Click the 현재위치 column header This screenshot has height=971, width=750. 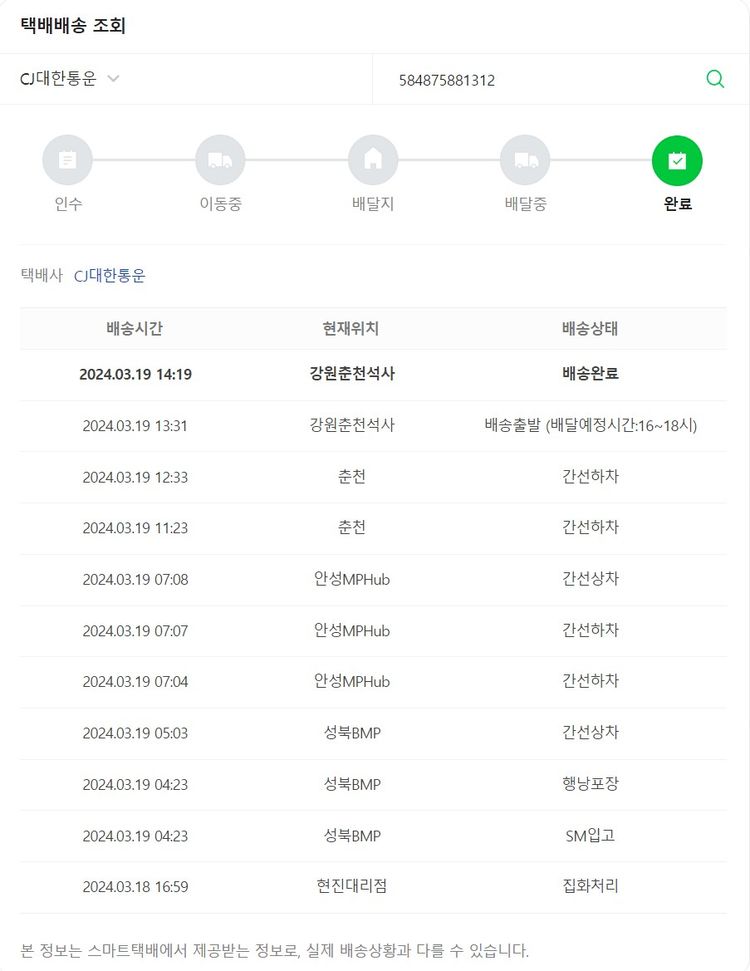point(351,328)
